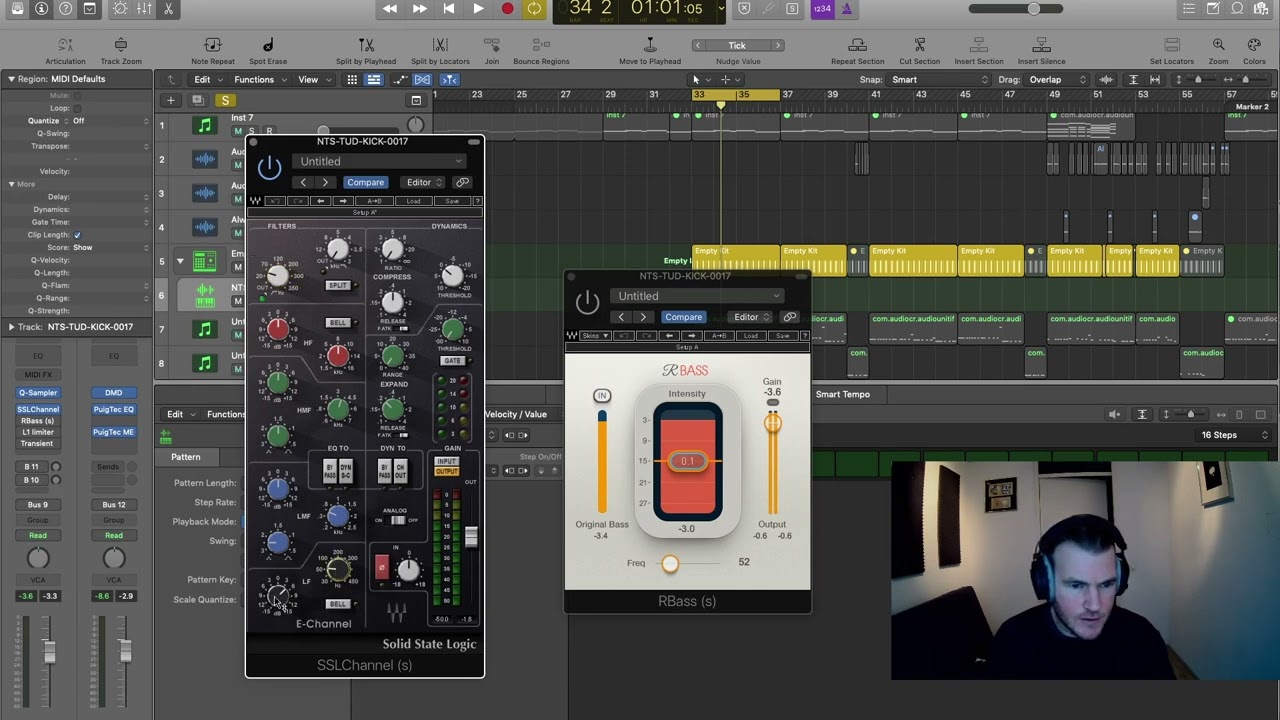Open the Mixer icon in control bar
Screen dimensions: 1280x720
143,9
